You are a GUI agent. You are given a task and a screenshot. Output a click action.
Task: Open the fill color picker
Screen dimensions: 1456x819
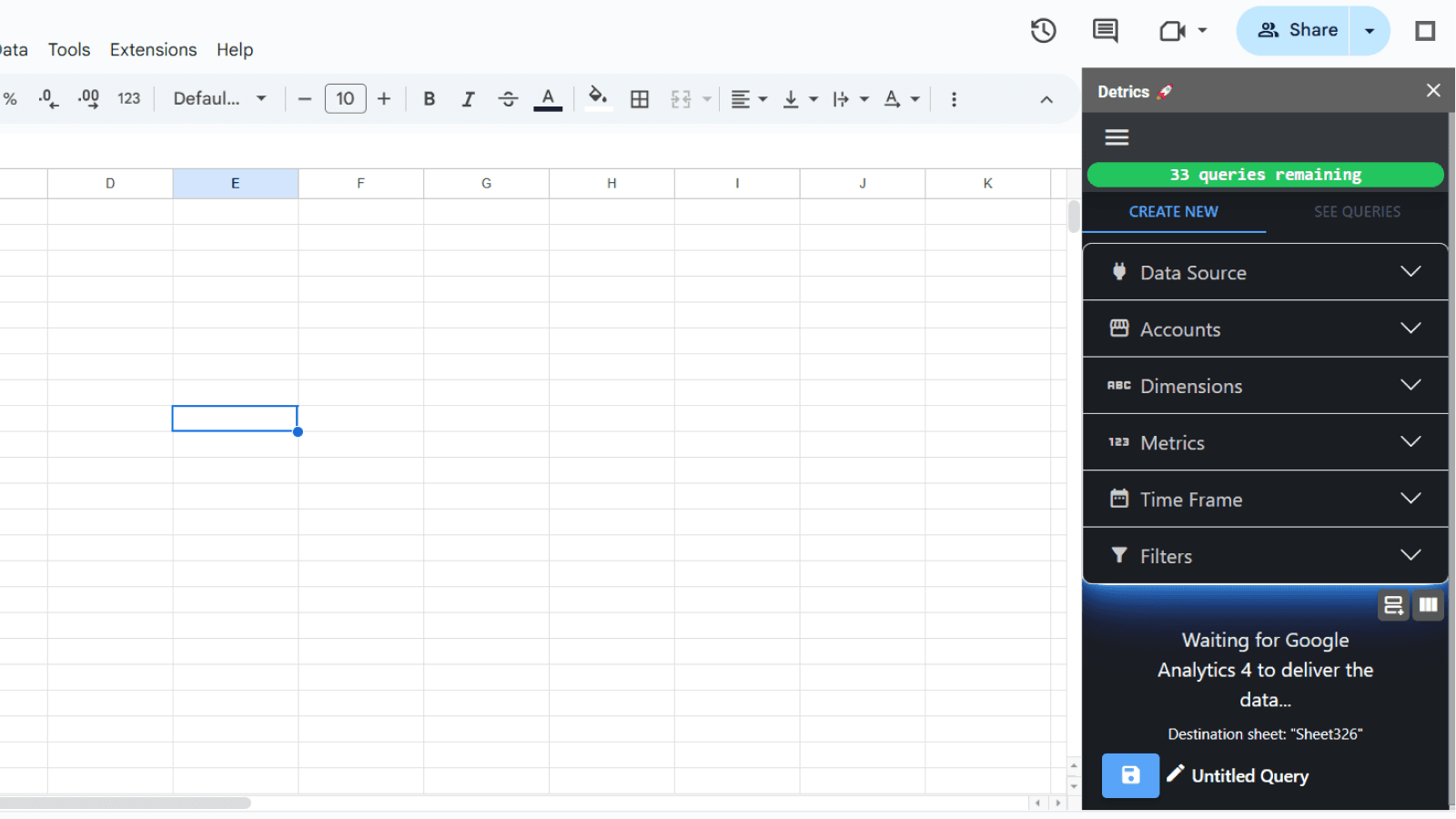pyautogui.click(x=598, y=98)
